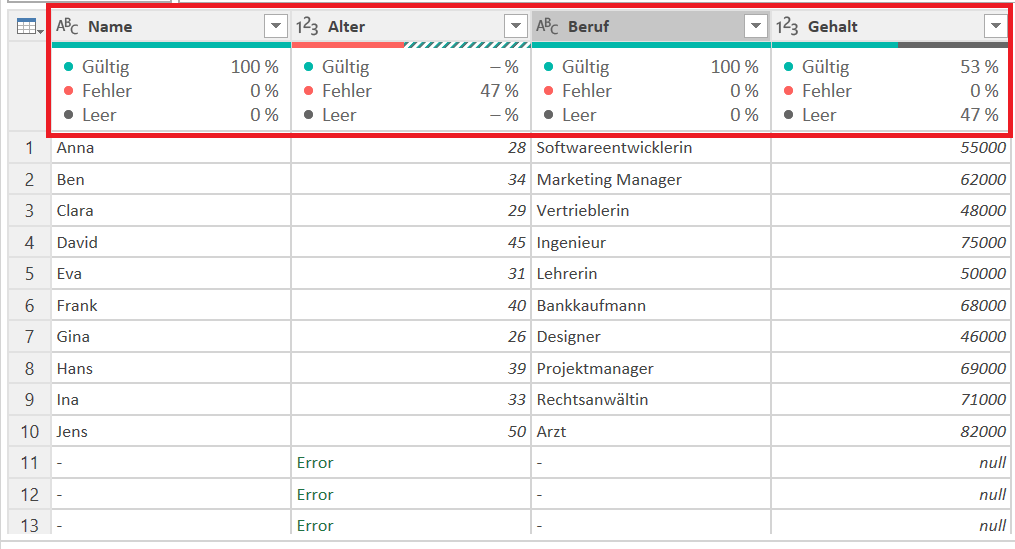Screen dimensions: 1015x549
Task: Click the ABC type icon of Beruf
Action: (x=547, y=27)
